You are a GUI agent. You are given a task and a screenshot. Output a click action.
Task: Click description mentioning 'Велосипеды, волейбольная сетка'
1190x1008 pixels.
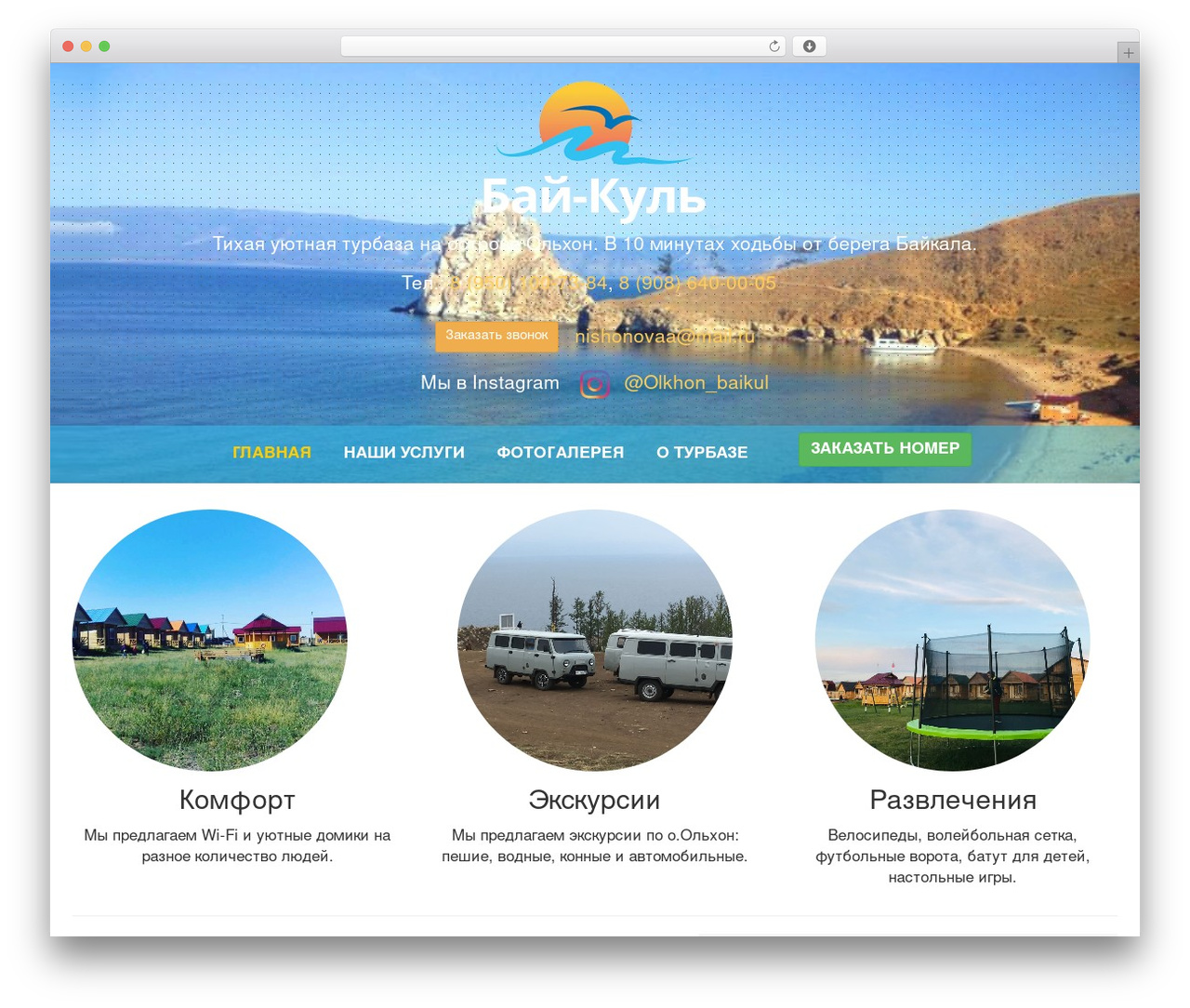[953, 856]
